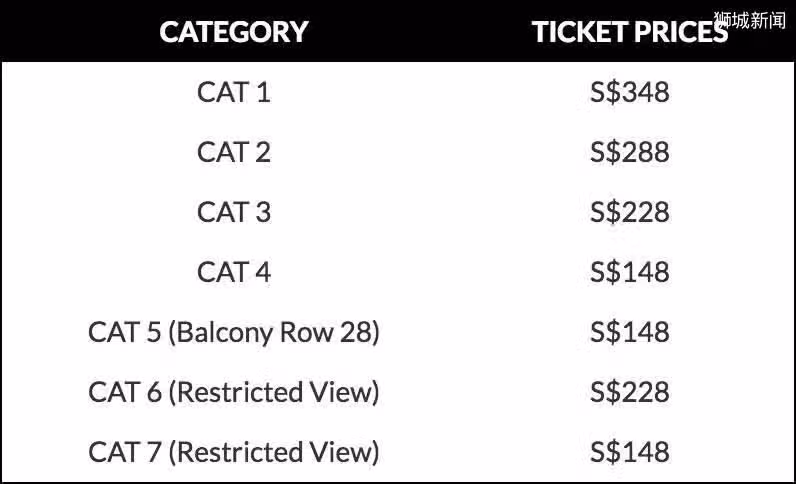This screenshot has width=796, height=484.
Task: Select the CAT 3 row label
Action: click(234, 212)
